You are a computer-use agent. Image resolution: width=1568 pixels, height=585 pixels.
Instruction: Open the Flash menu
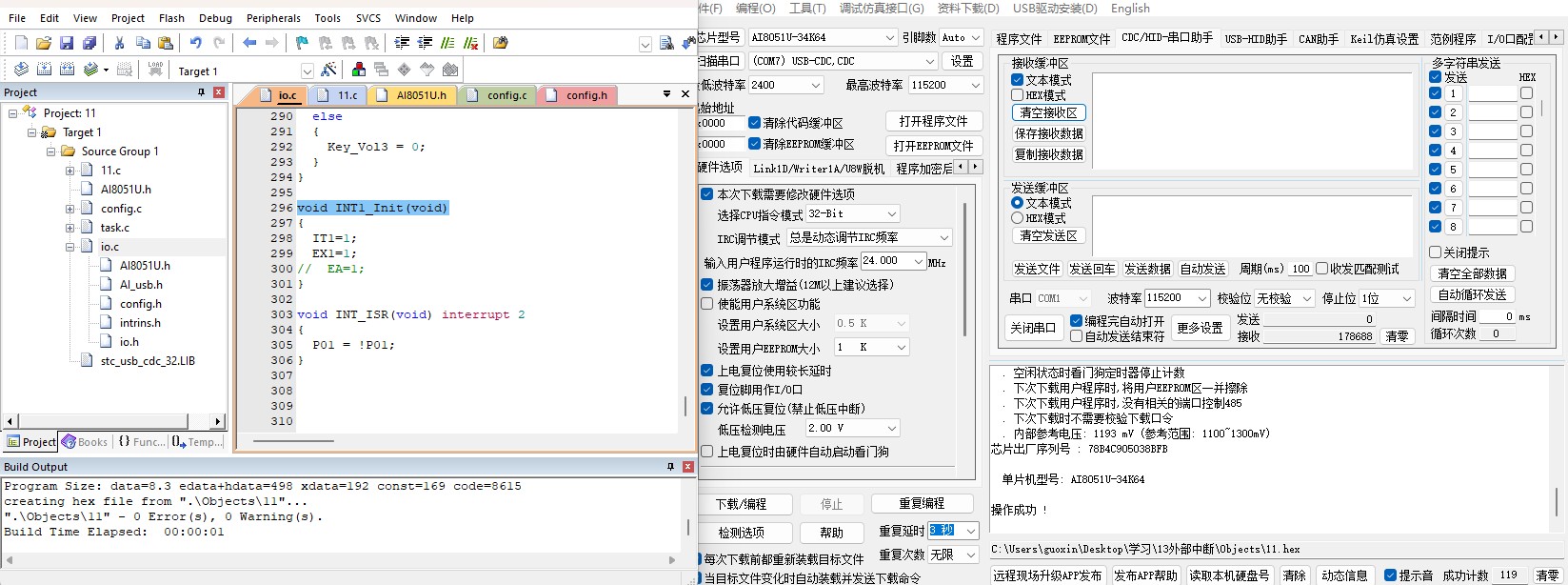[172, 18]
